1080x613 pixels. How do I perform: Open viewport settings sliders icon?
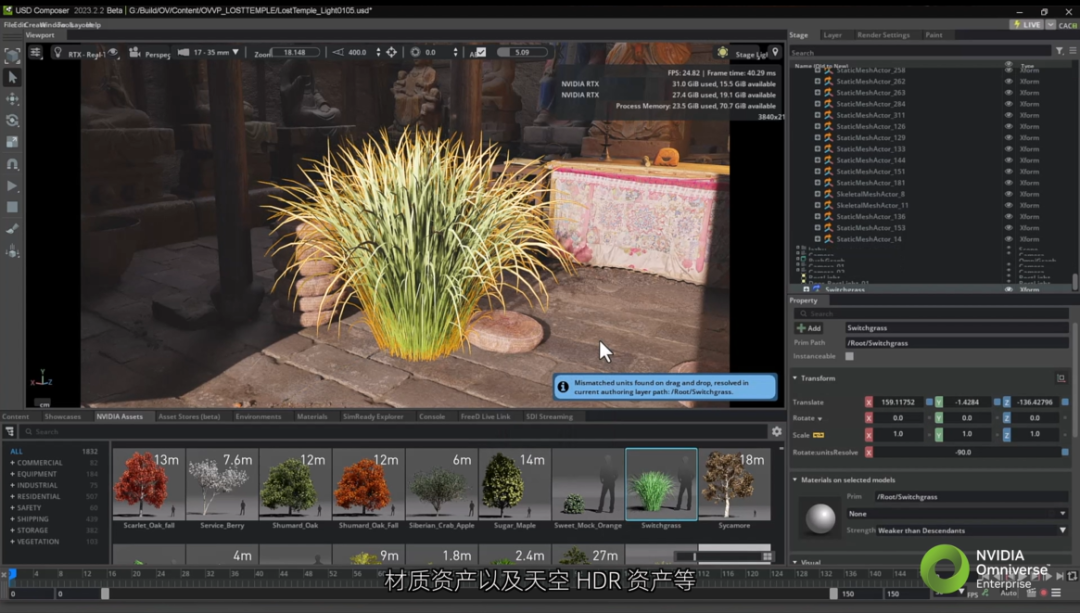point(36,52)
